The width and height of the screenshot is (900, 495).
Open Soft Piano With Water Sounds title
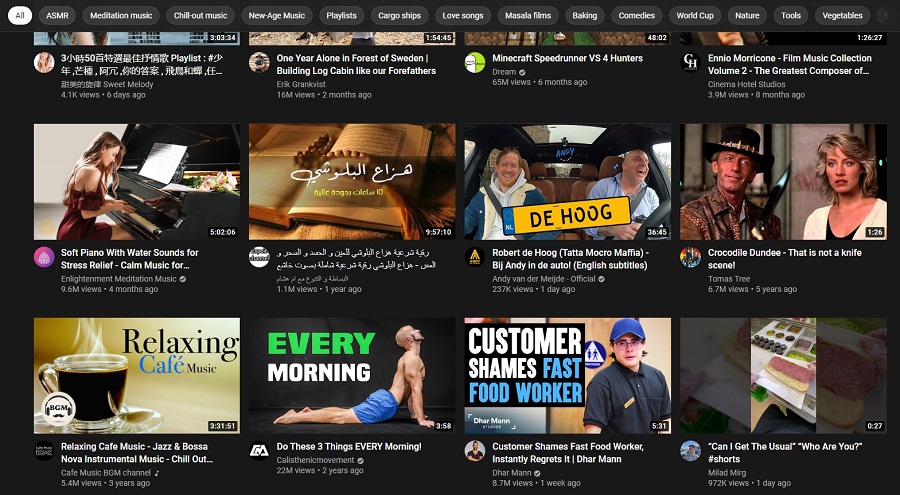(x=129, y=259)
